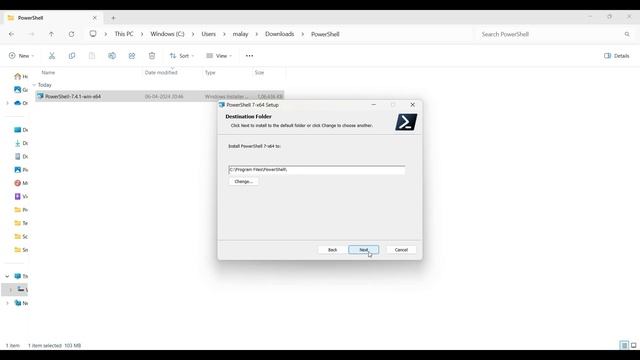Viewport: 640px width, 360px height.
Task: Expand the Network node in the sidebar
Action: [7, 303]
